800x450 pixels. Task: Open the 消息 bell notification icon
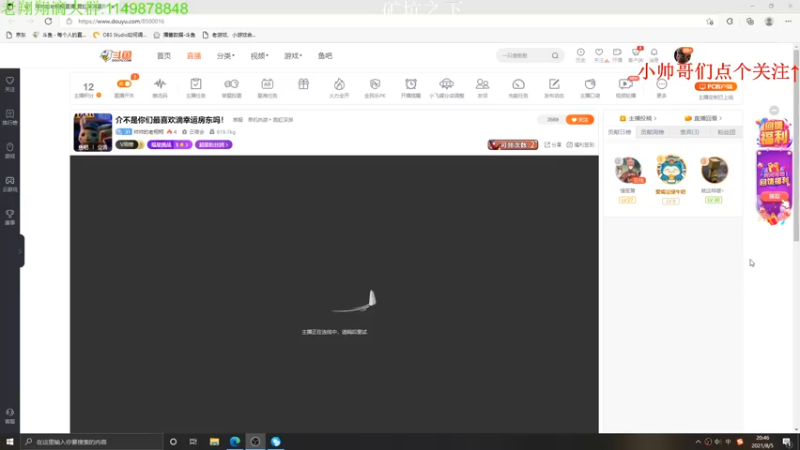pyautogui.click(x=654, y=52)
